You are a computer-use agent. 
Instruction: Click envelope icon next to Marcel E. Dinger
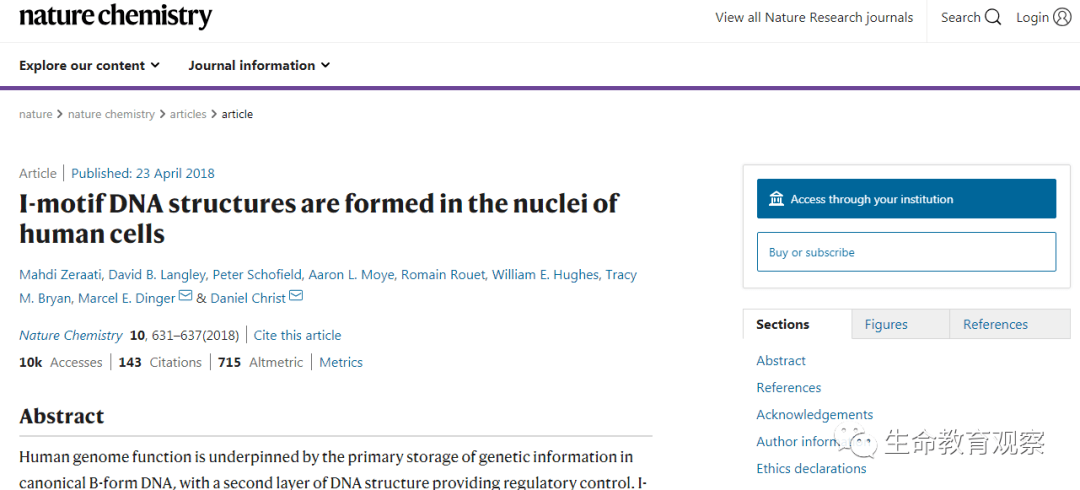[x=185, y=296]
